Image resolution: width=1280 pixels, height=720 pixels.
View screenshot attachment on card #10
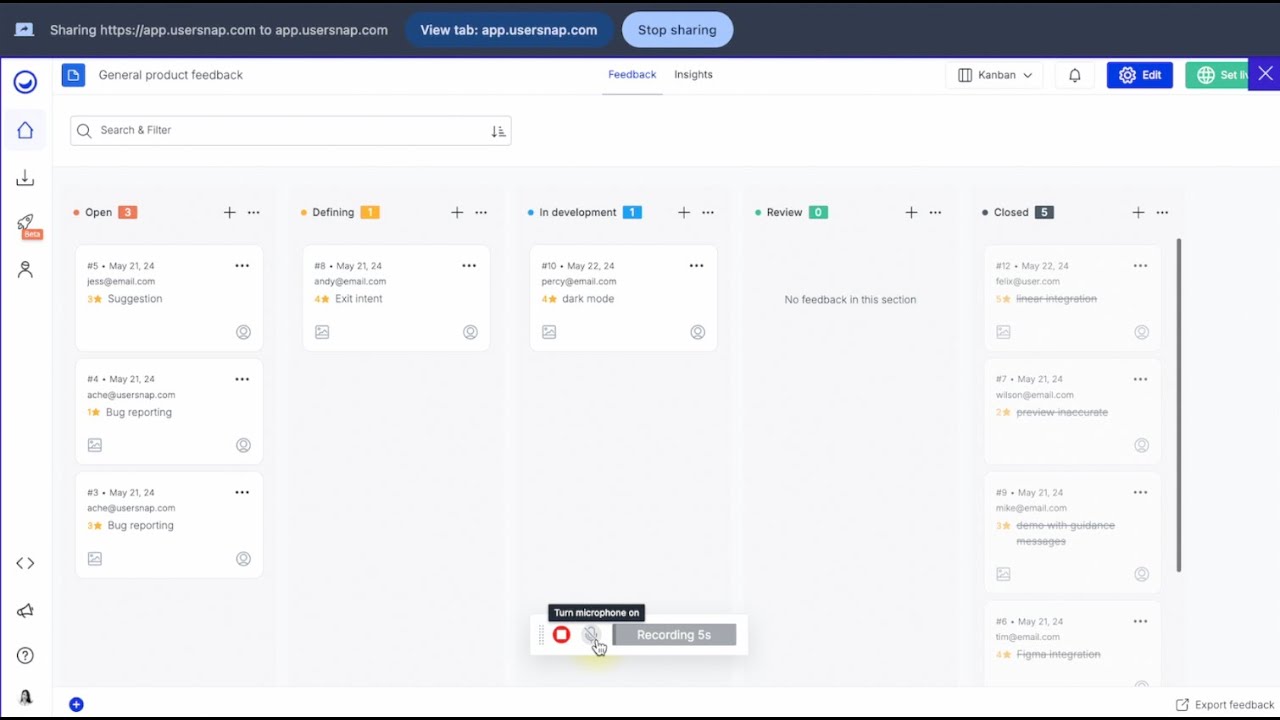coord(549,332)
